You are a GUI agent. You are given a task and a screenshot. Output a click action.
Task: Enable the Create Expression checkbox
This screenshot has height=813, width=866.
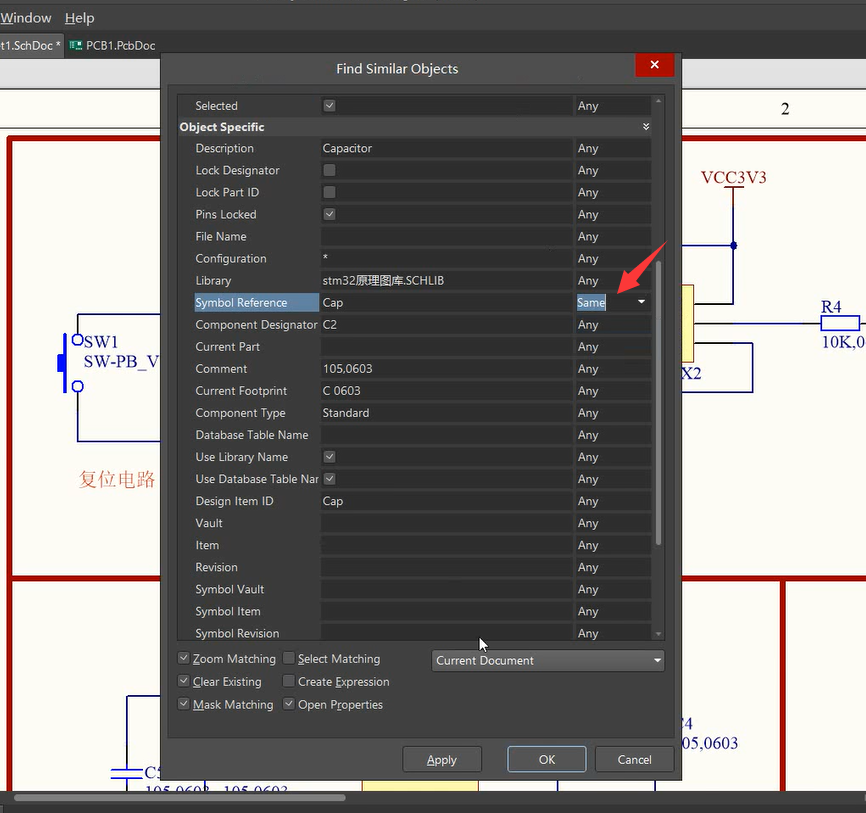click(289, 681)
